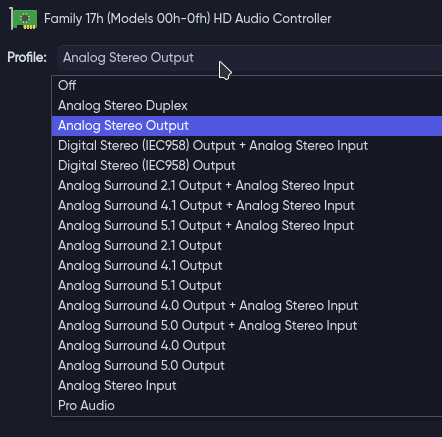Select the Off profile option

point(247,86)
